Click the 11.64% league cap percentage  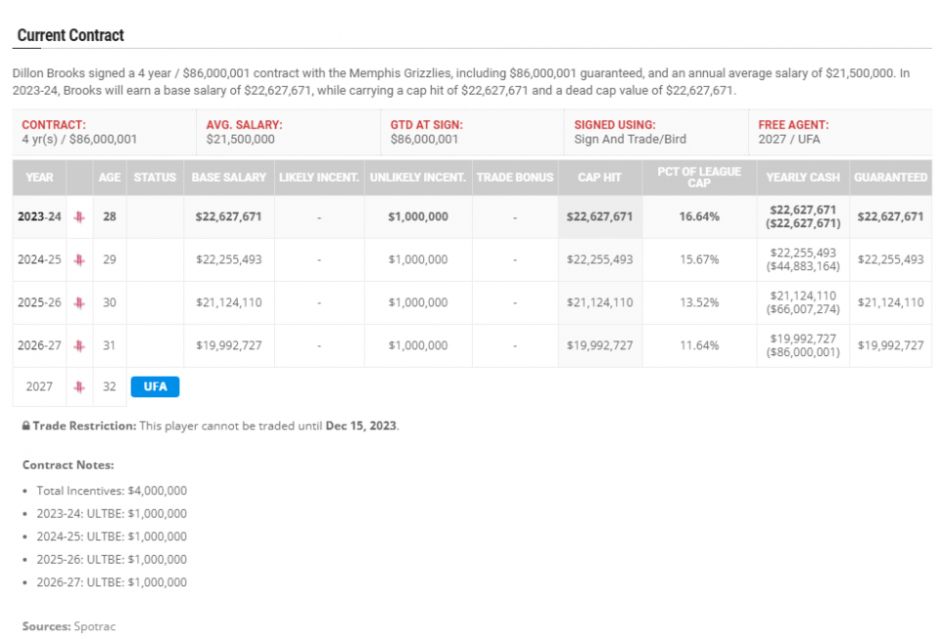click(x=699, y=346)
